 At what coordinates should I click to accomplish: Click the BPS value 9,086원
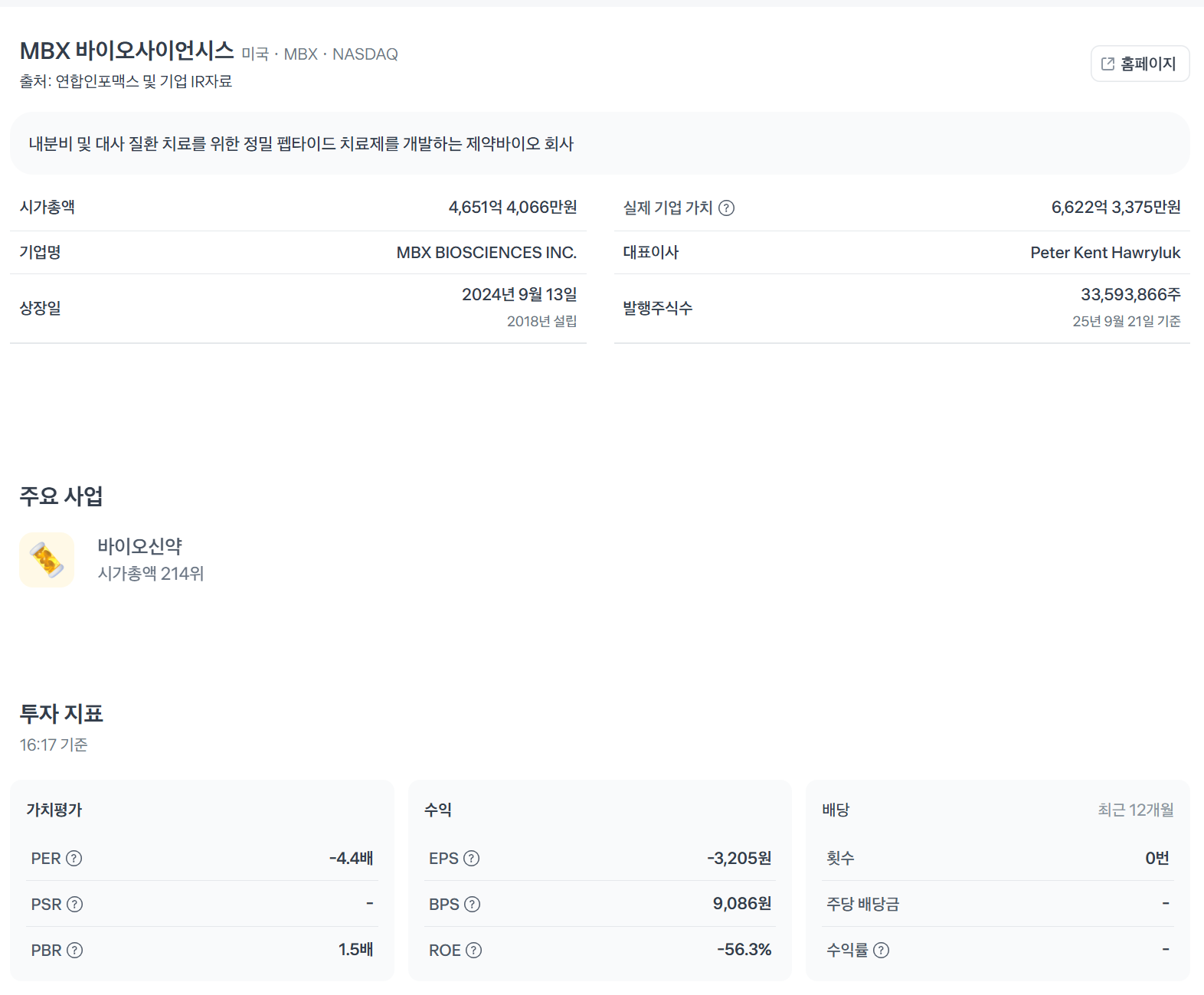pos(741,903)
